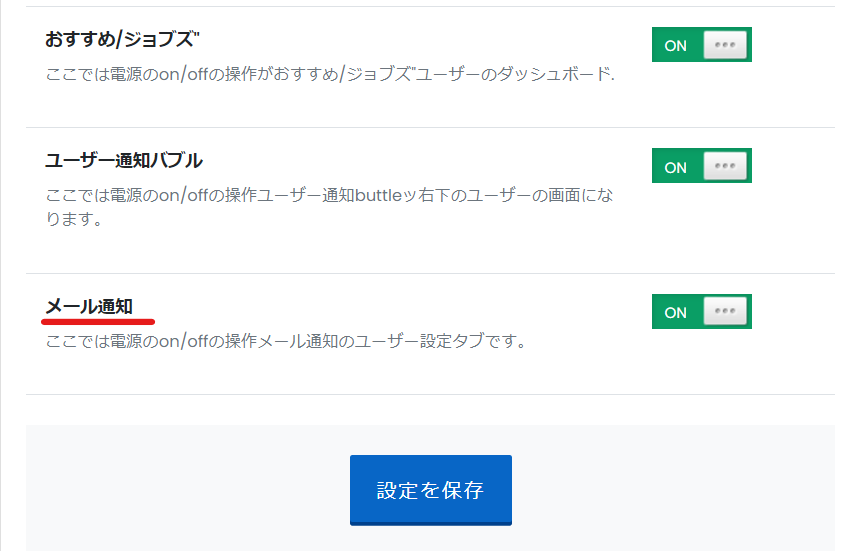
Task: Click the 設定を保存 button
Action: (x=431, y=490)
